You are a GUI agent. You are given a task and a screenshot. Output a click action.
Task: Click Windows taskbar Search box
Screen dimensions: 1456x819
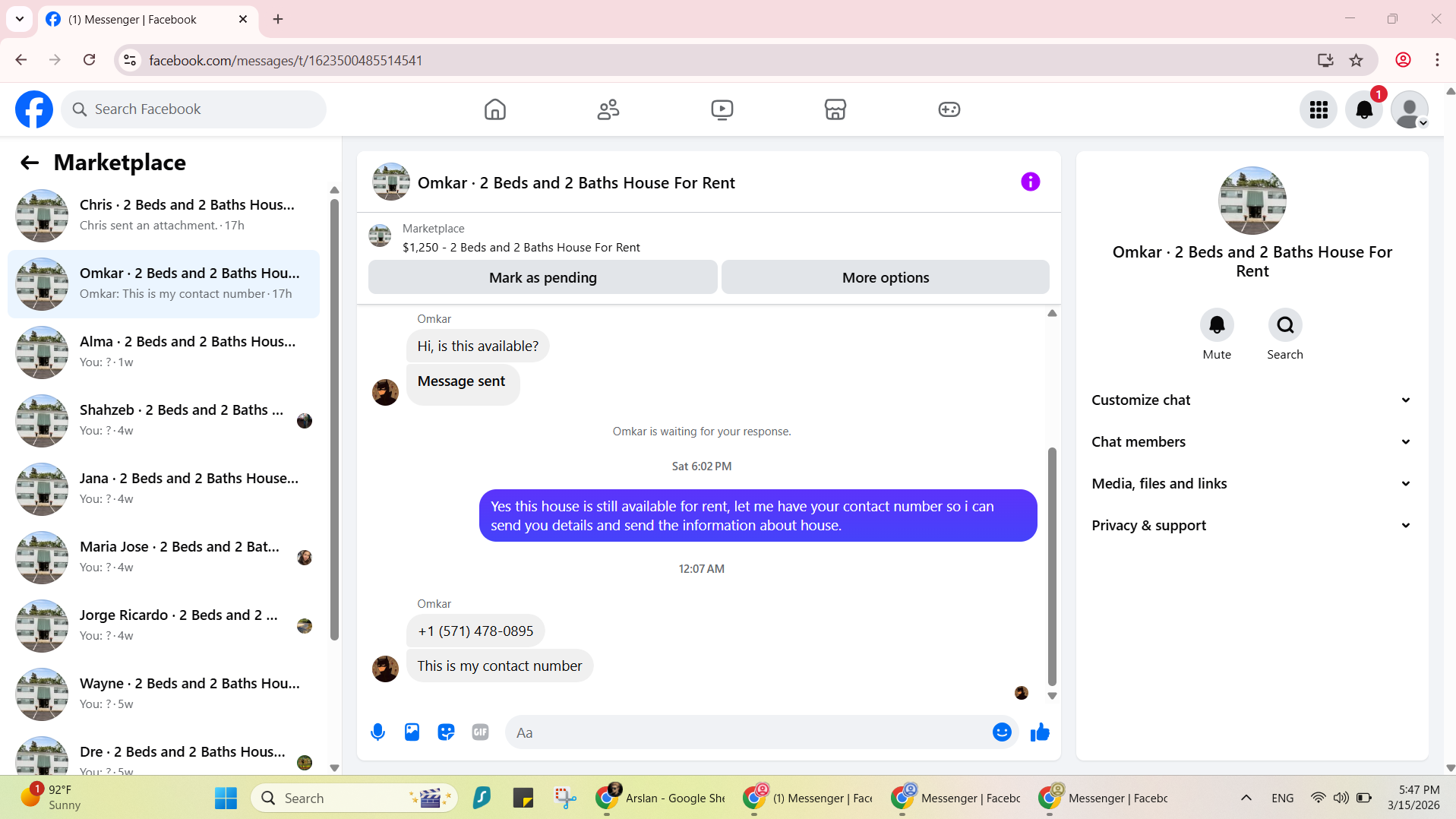pos(354,798)
